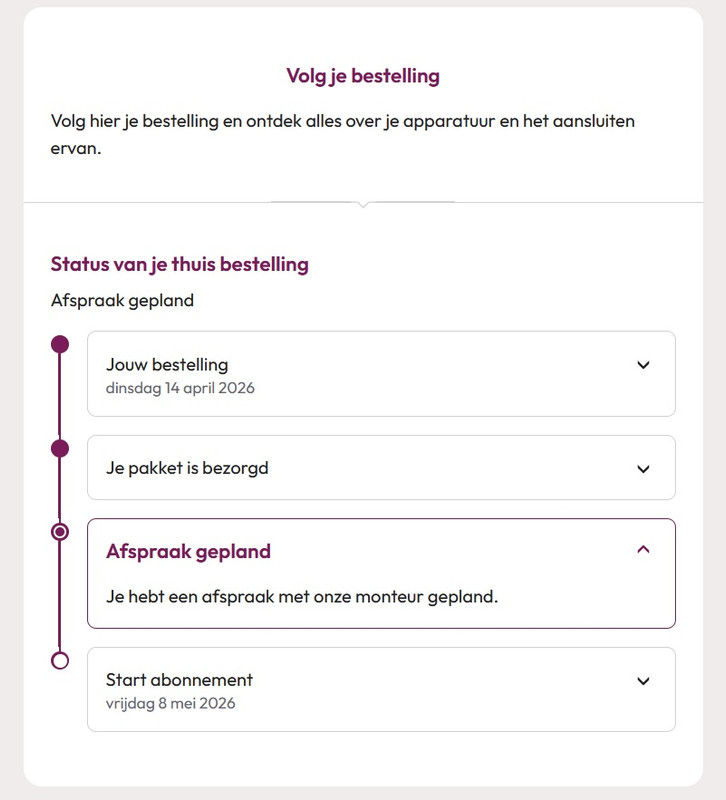This screenshot has width=726, height=800.
Task: Select the current-step ringed timeline marker
Action: (60, 532)
